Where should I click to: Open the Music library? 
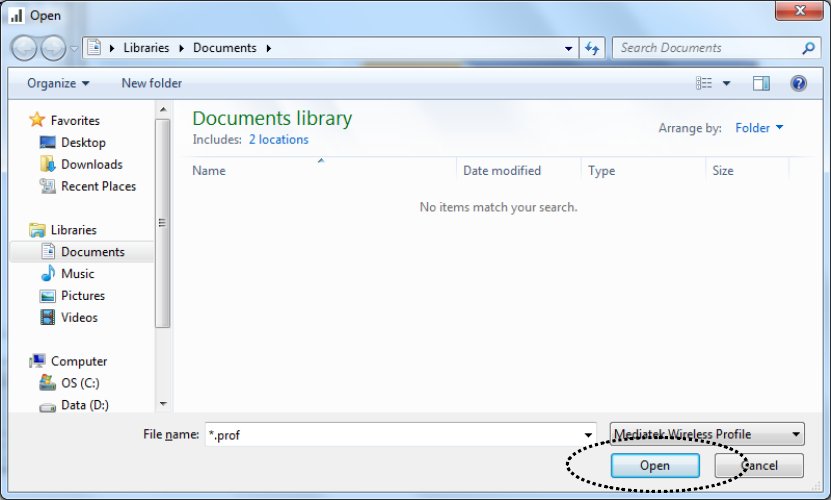pyautogui.click(x=77, y=274)
